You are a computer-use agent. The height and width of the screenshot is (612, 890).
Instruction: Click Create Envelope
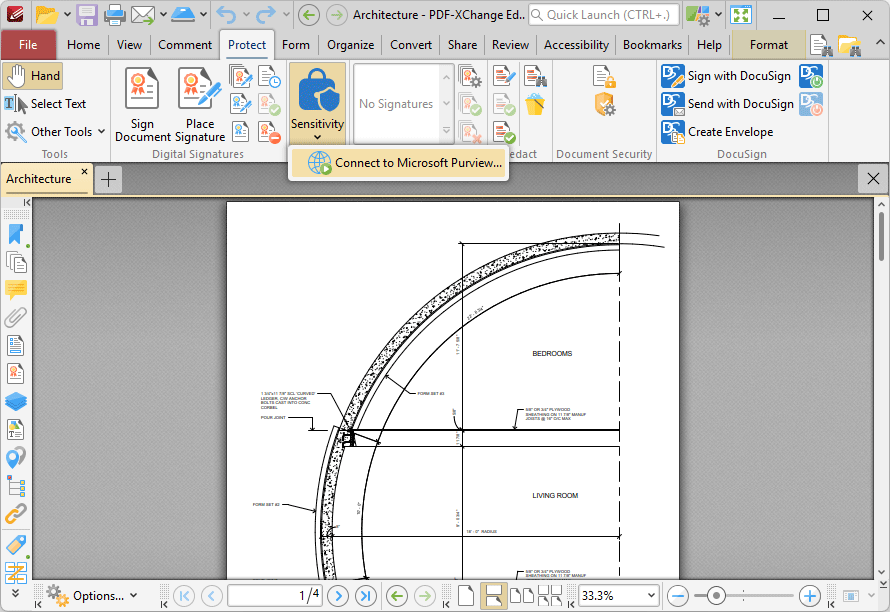pyautogui.click(x=717, y=132)
